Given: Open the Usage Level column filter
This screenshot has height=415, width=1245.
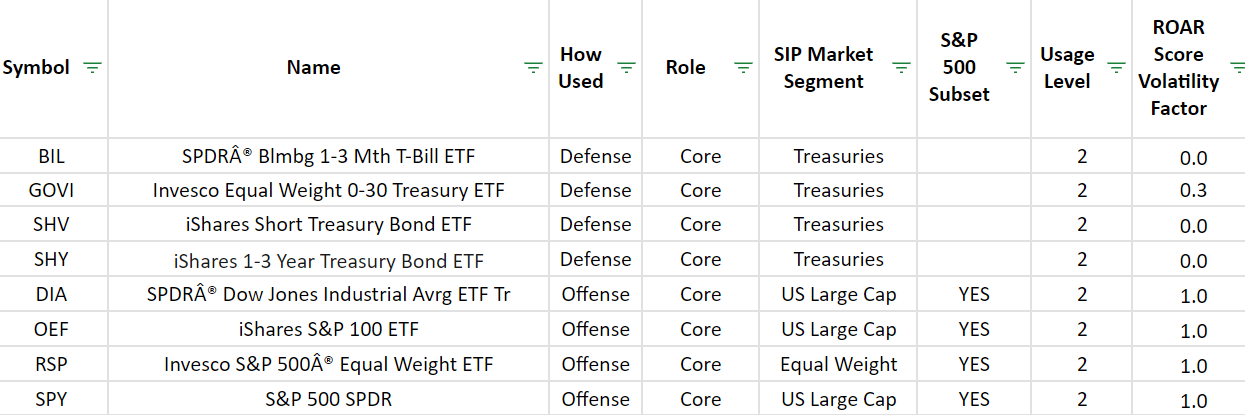Looking at the screenshot, I should coord(1118,68).
